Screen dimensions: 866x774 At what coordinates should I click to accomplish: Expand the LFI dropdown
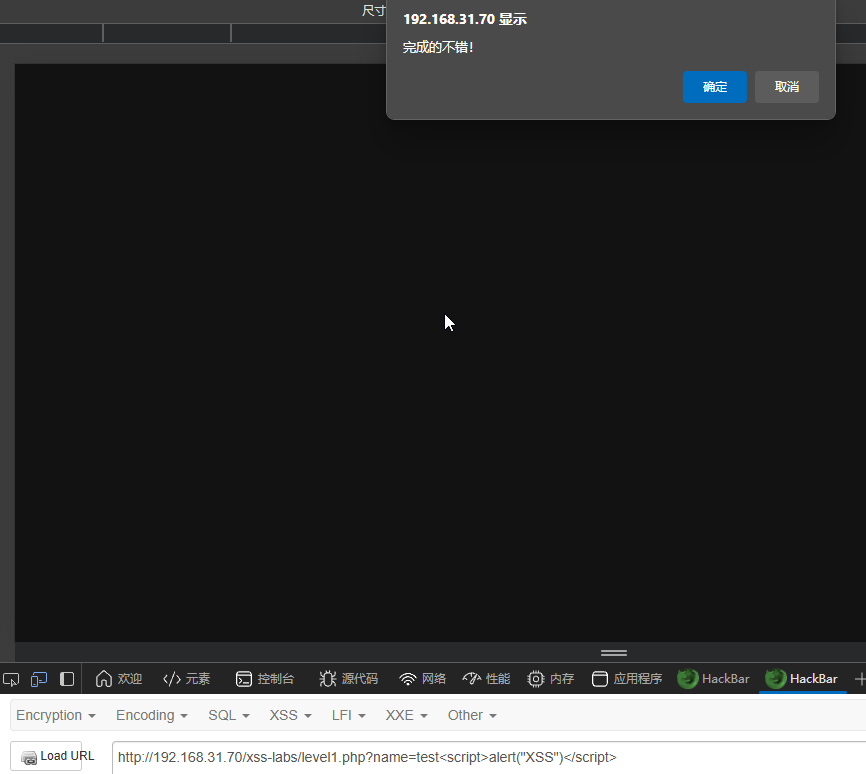pyautogui.click(x=348, y=715)
